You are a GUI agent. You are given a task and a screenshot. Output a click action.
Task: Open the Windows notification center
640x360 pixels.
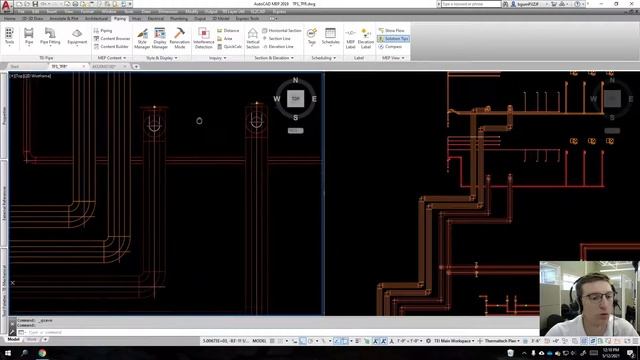click(x=631, y=353)
